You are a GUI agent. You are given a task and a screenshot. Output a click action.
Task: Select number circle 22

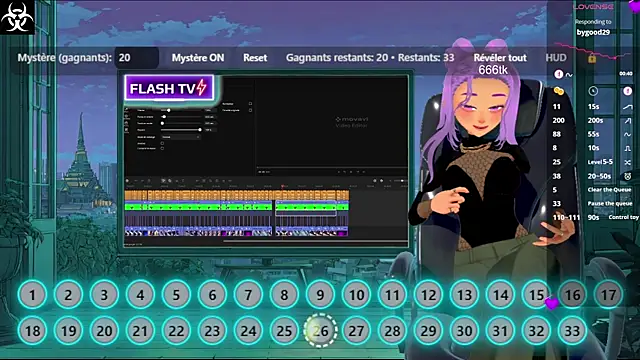pos(176,330)
